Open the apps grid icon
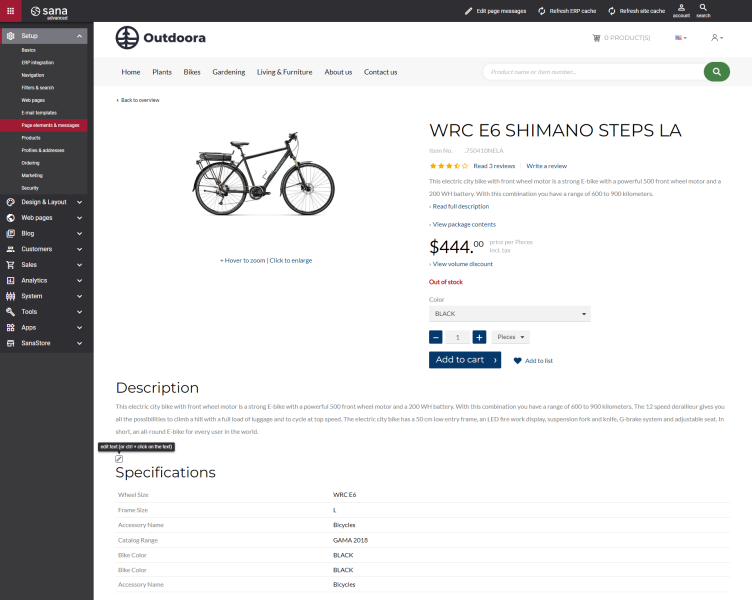The width and height of the screenshot is (752, 600). 11,11
